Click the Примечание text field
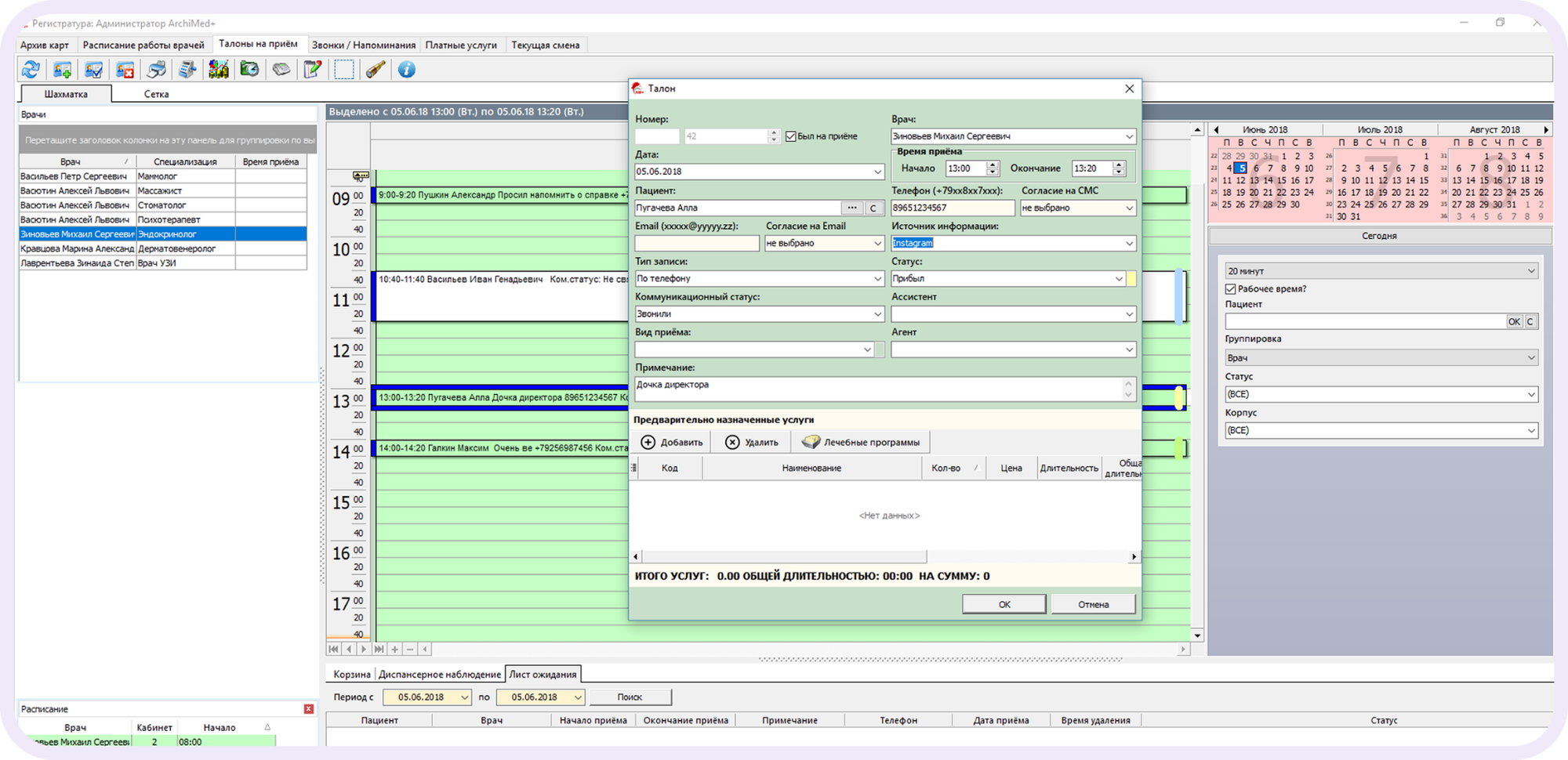Image resolution: width=1568 pixels, height=760 pixels. pyautogui.click(x=878, y=389)
